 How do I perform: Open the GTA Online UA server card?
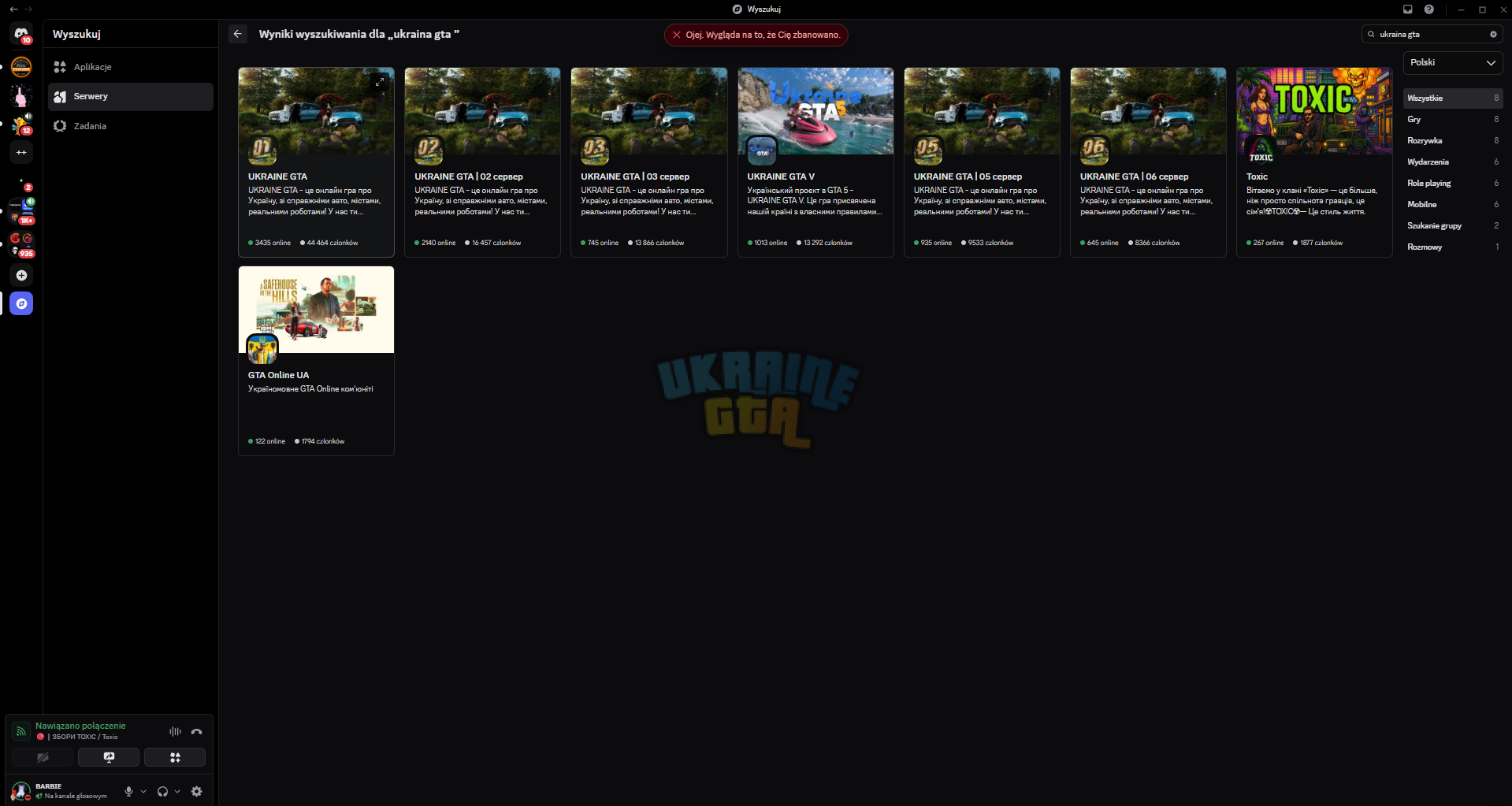tap(316, 361)
